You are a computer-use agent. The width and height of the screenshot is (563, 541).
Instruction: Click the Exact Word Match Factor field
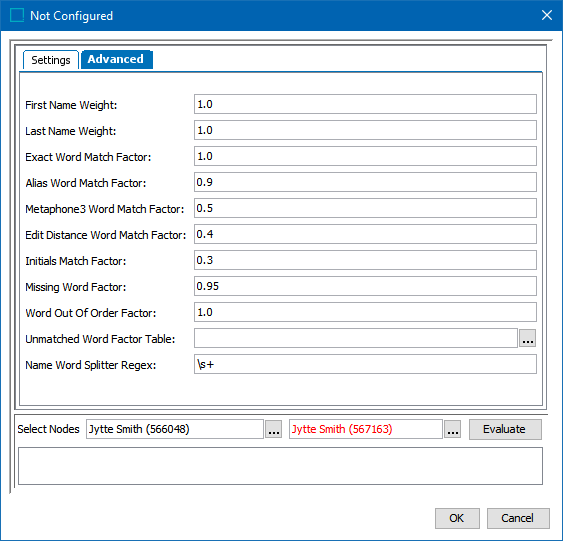click(x=365, y=156)
